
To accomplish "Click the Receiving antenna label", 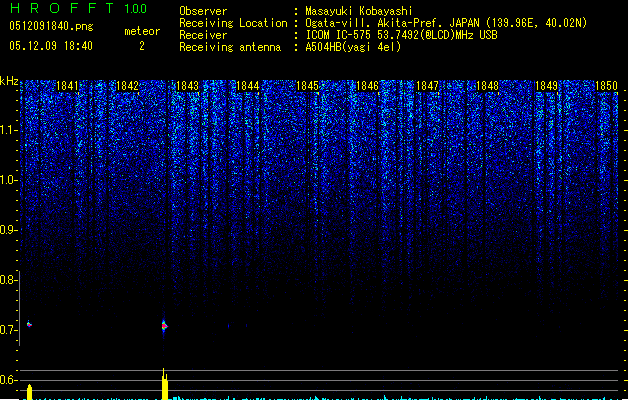I will pyautogui.click(x=230, y=47).
